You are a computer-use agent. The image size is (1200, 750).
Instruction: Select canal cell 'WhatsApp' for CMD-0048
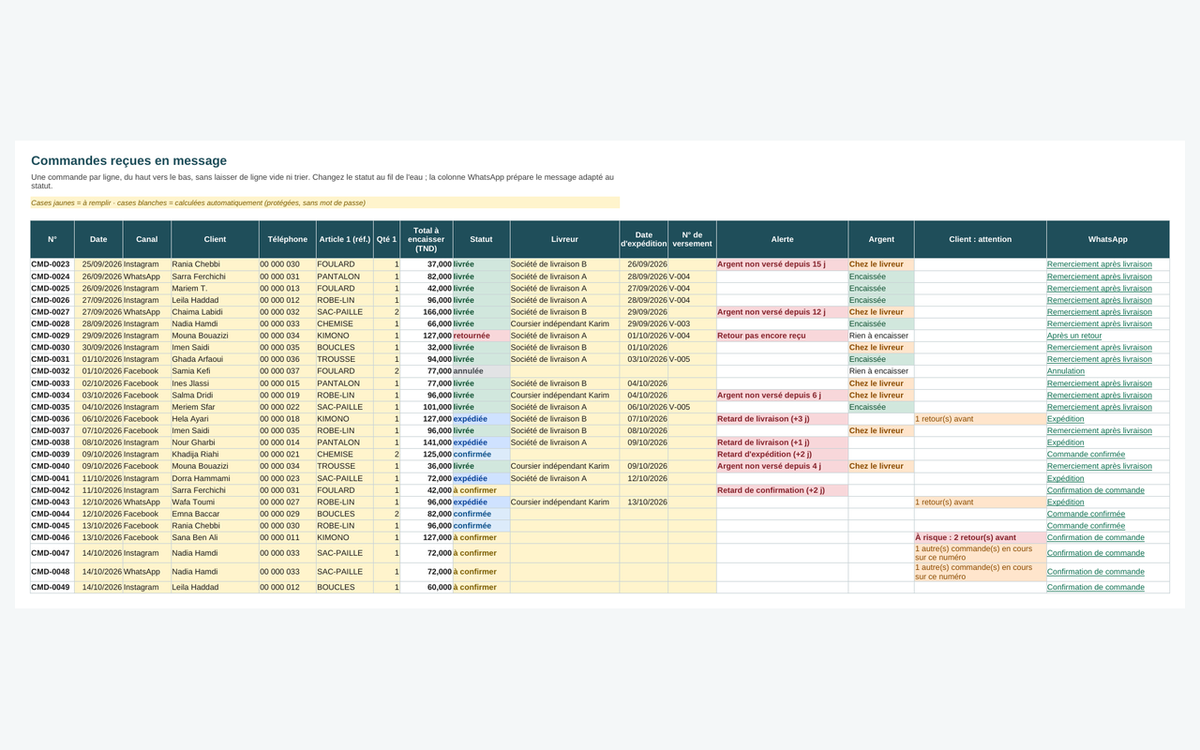[x=147, y=572]
